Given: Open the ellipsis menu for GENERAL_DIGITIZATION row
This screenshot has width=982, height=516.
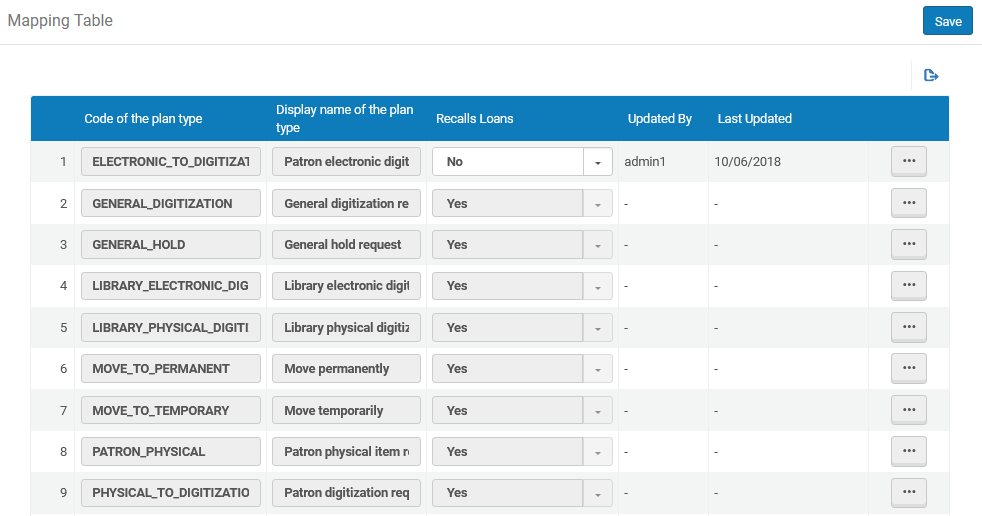Looking at the screenshot, I should (908, 203).
